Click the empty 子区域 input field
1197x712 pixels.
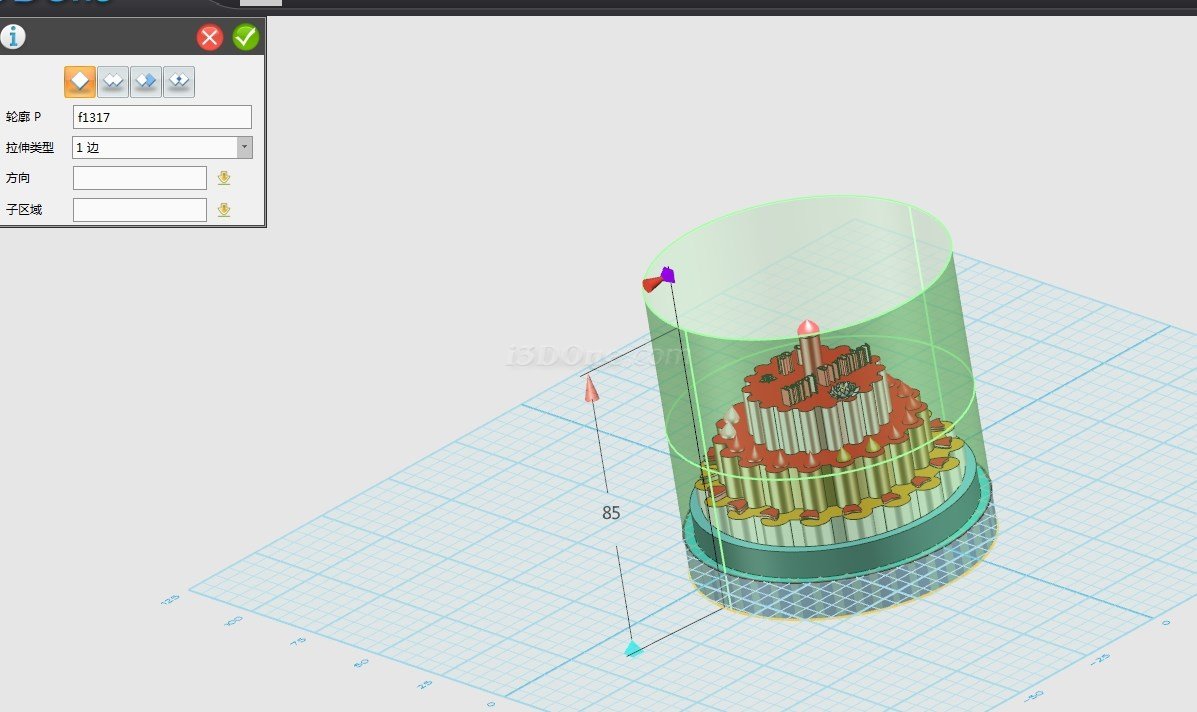click(140, 210)
